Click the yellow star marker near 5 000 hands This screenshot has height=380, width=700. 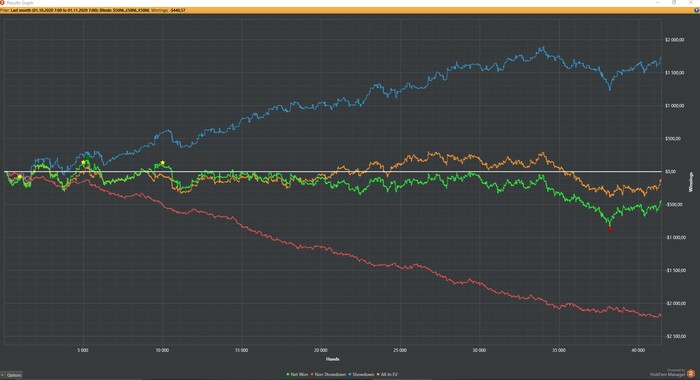click(x=83, y=163)
